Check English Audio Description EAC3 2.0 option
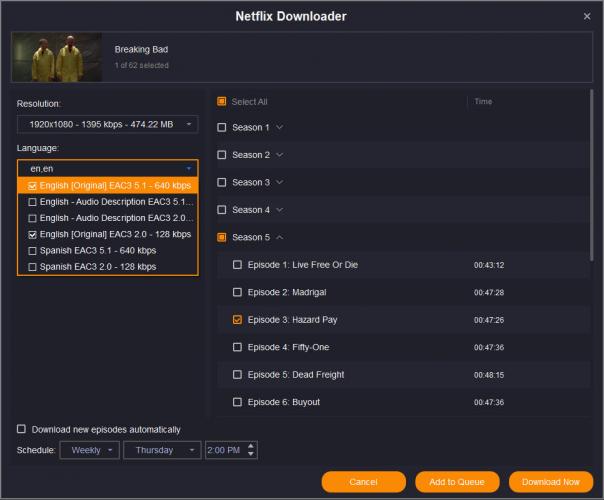Image resolution: width=604 pixels, height=500 pixels. pos(32,218)
